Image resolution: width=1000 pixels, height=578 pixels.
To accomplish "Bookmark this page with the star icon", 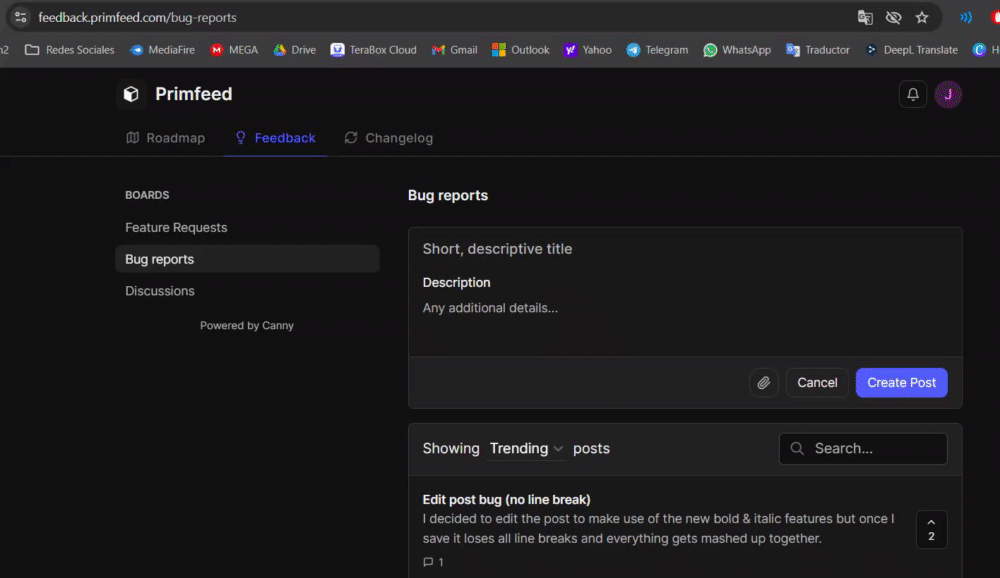I will [x=922, y=17].
